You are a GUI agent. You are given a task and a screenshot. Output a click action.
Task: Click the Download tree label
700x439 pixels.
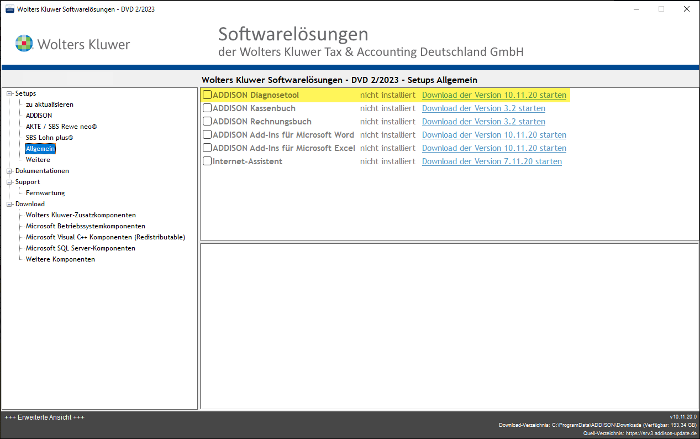click(x=30, y=204)
